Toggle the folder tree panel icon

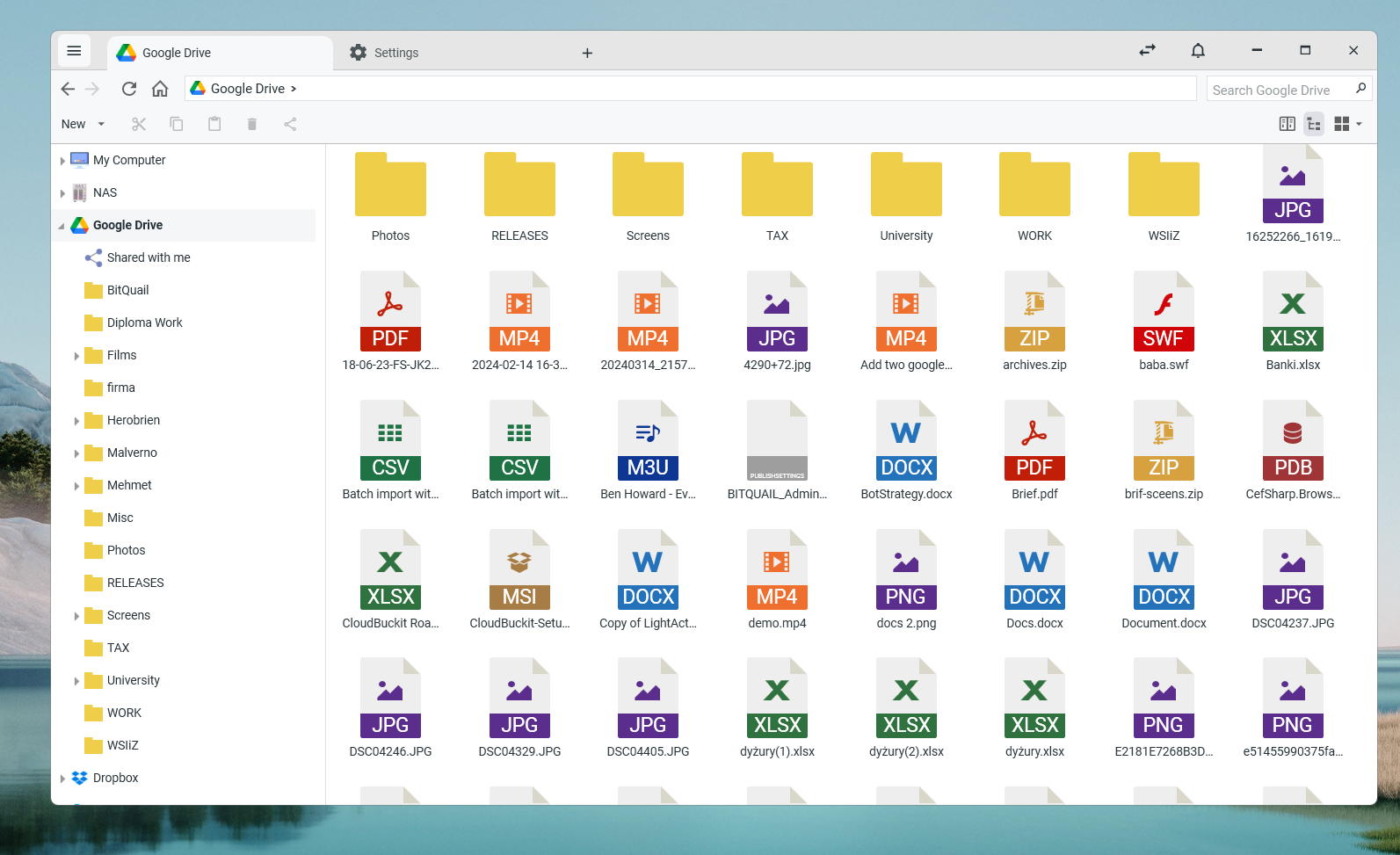pos(1314,124)
